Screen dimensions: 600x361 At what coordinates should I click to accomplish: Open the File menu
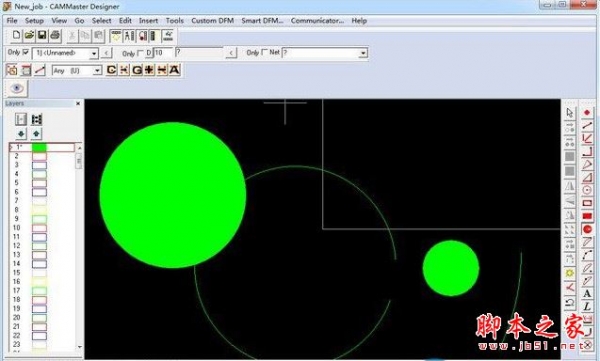point(12,21)
